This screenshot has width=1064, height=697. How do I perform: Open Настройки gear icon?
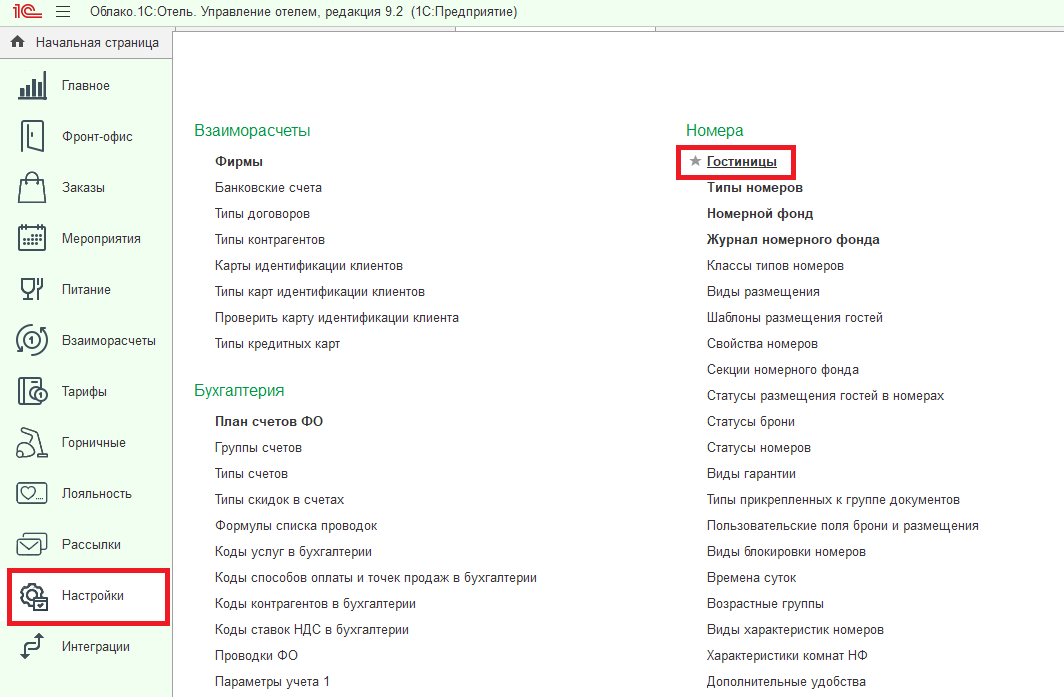33,596
